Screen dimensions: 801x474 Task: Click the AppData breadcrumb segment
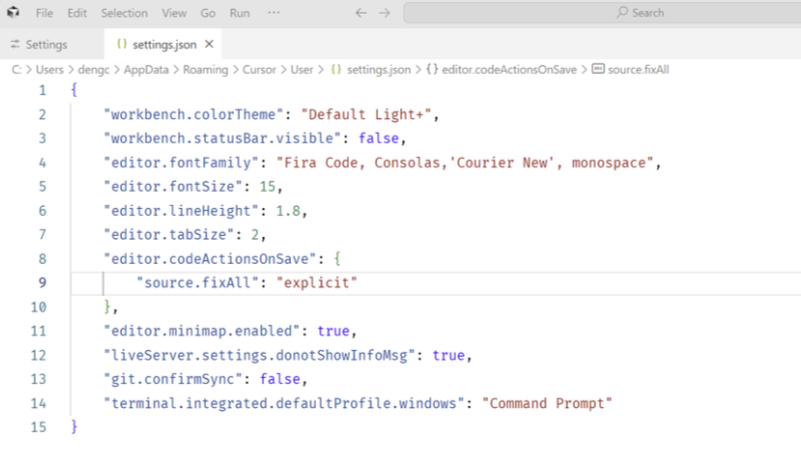coord(146,69)
